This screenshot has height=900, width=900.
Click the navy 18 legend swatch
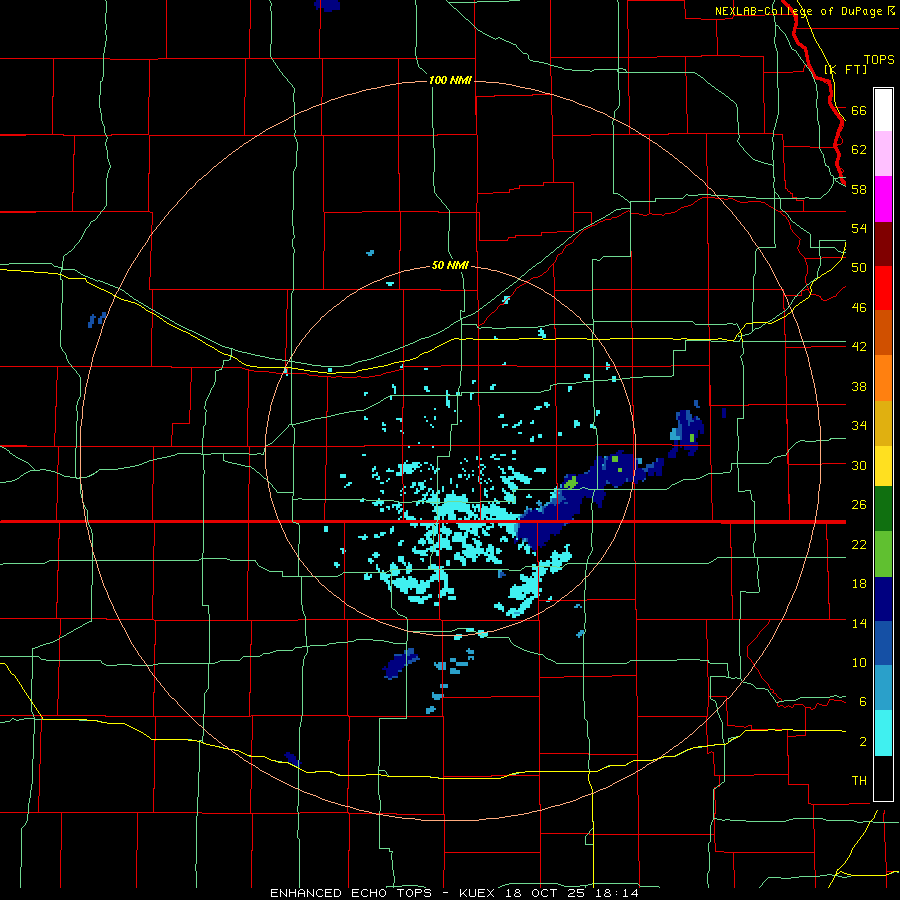click(x=883, y=599)
